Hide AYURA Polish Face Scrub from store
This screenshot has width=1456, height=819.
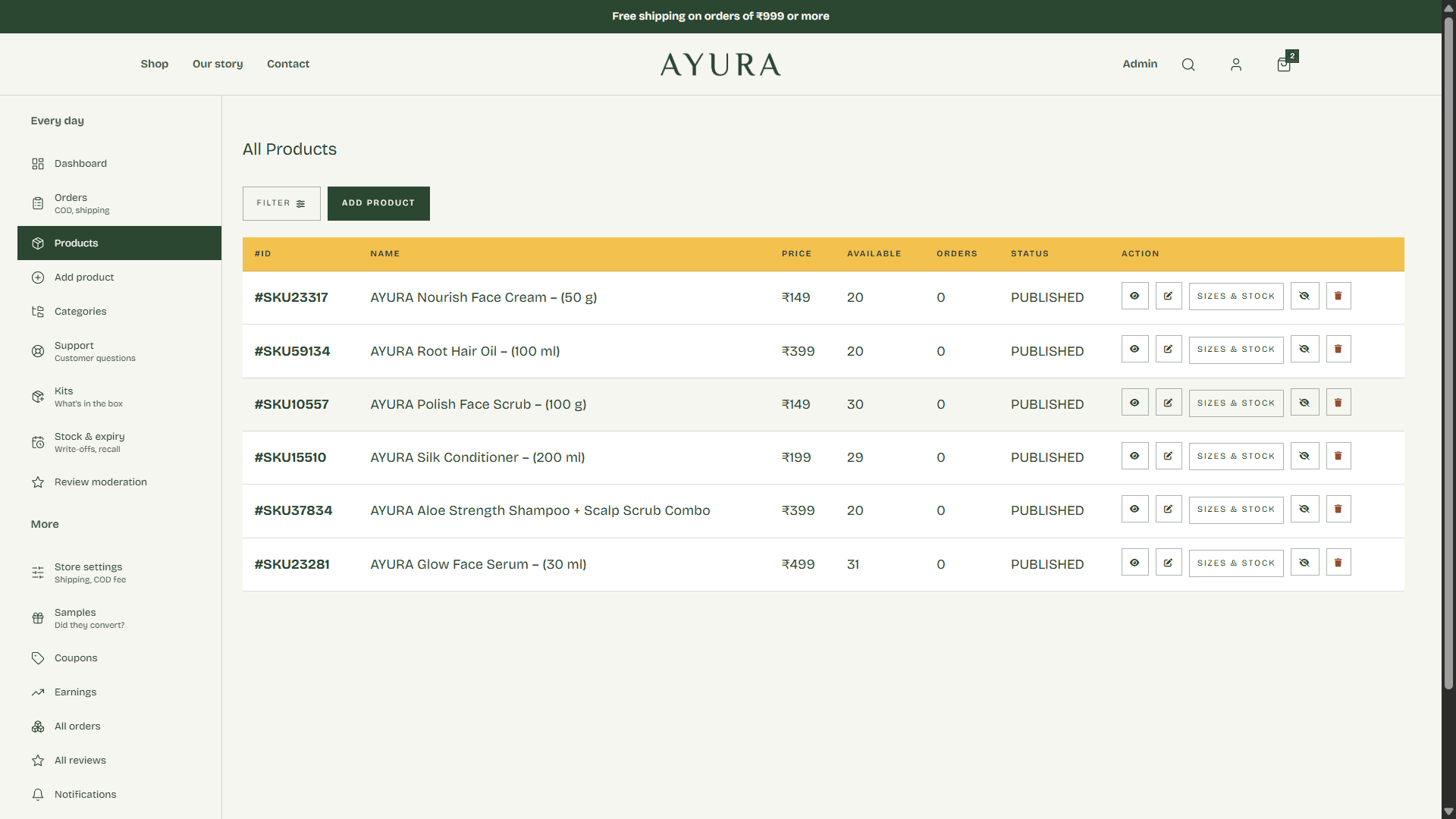tap(1304, 403)
